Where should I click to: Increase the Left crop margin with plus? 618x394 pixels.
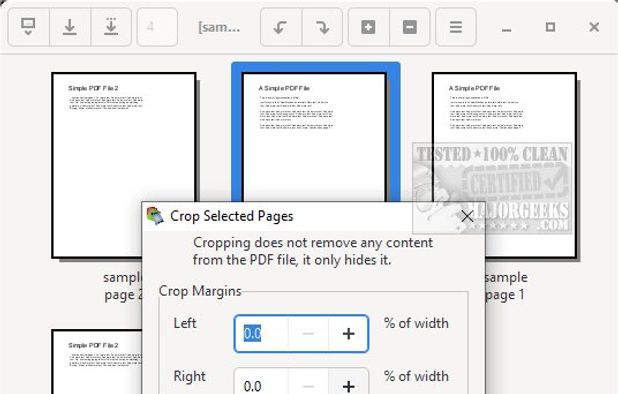pyautogui.click(x=348, y=334)
